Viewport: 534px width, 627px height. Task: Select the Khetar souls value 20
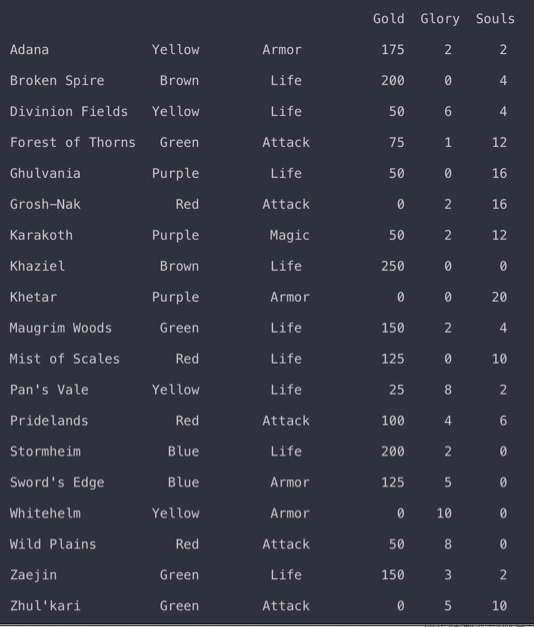499,297
